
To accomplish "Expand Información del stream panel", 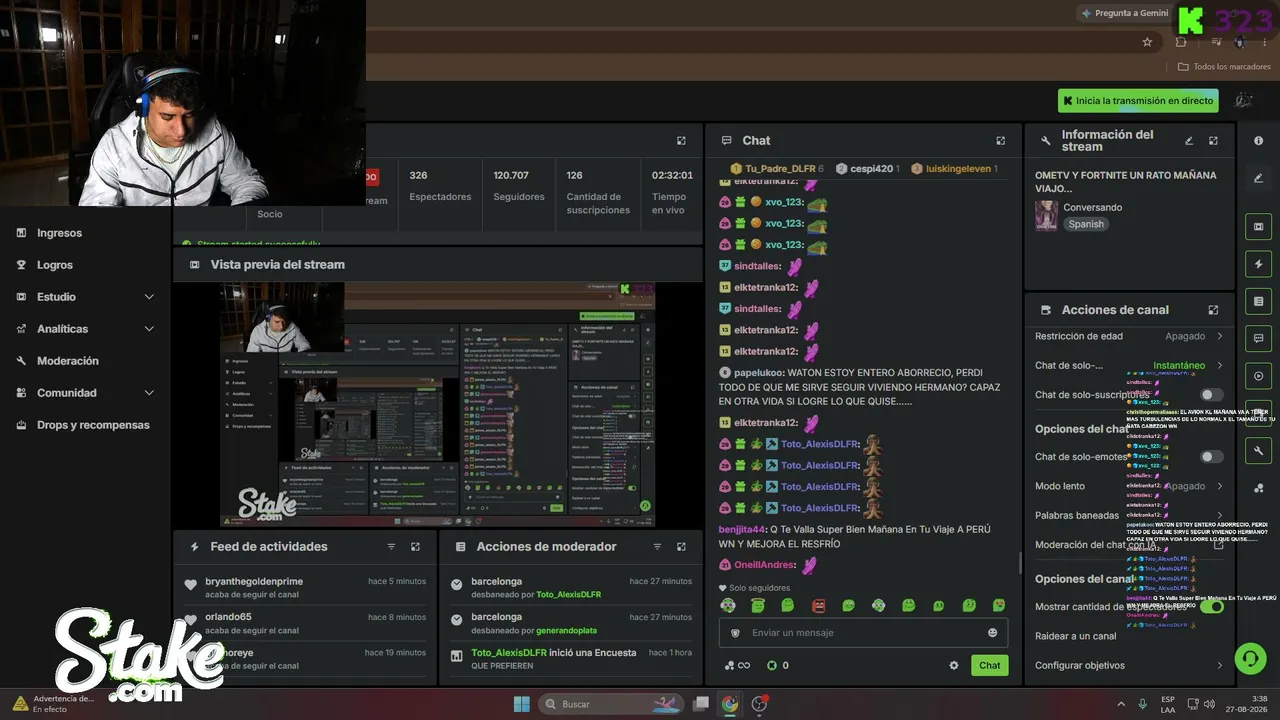I will 1213,141.
